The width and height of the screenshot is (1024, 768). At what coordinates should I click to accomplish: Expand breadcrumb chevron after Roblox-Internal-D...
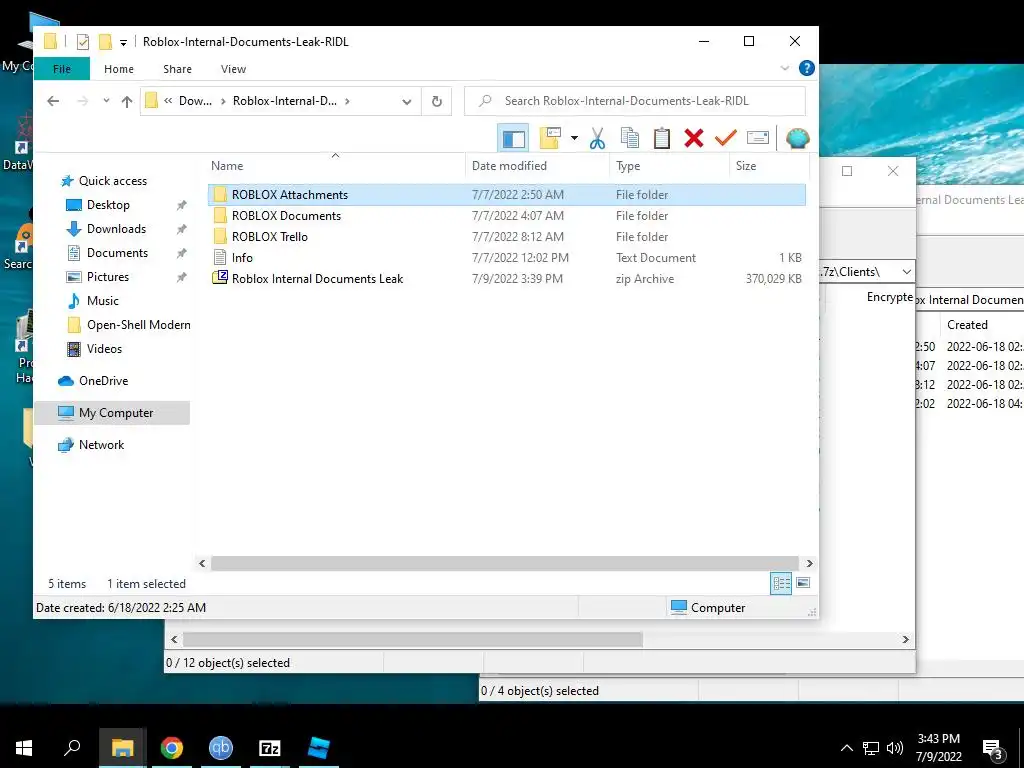click(x=347, y=101)
